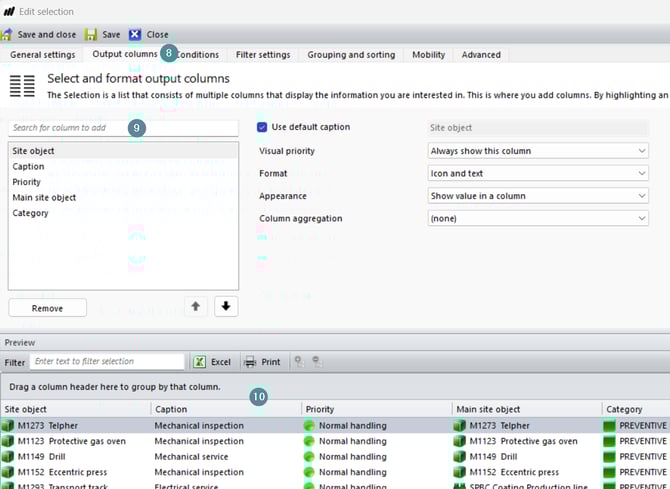Click the group-by drag area text
The height and width of the screenshot is (489, 670).
[115, 387]
